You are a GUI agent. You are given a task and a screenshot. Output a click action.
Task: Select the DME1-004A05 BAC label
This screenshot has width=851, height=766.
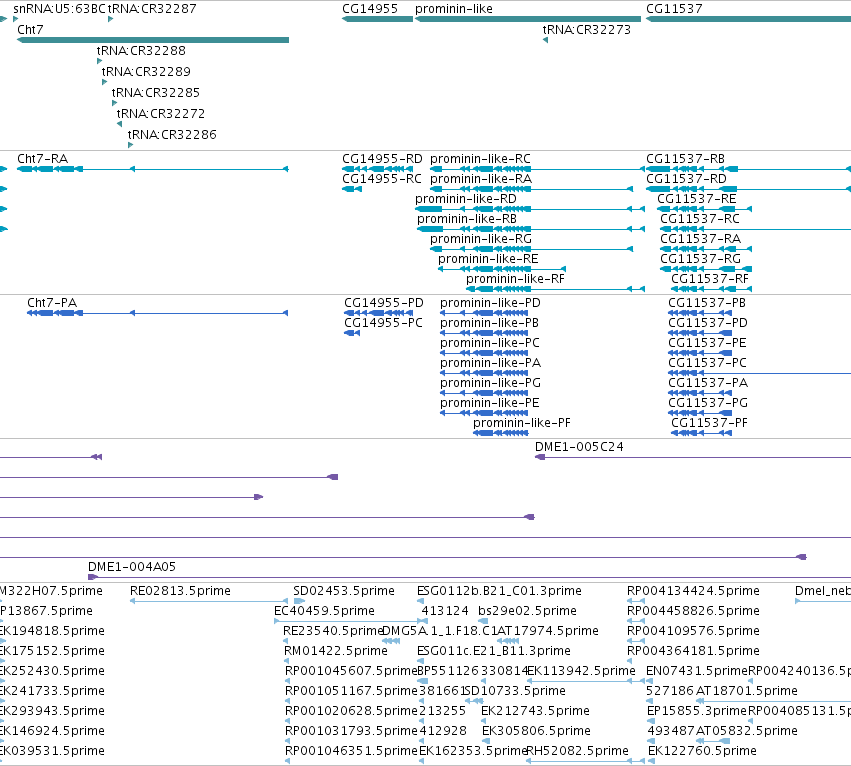pos(132,567)
